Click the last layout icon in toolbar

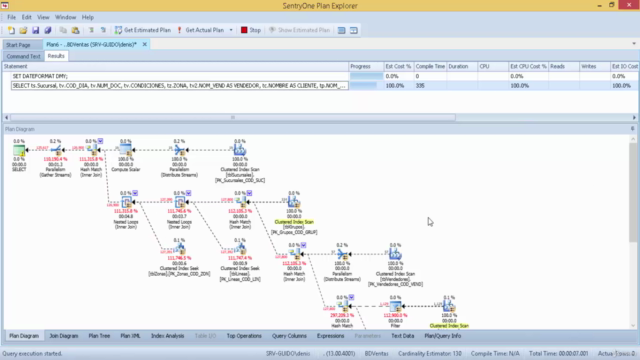[354, 30]
